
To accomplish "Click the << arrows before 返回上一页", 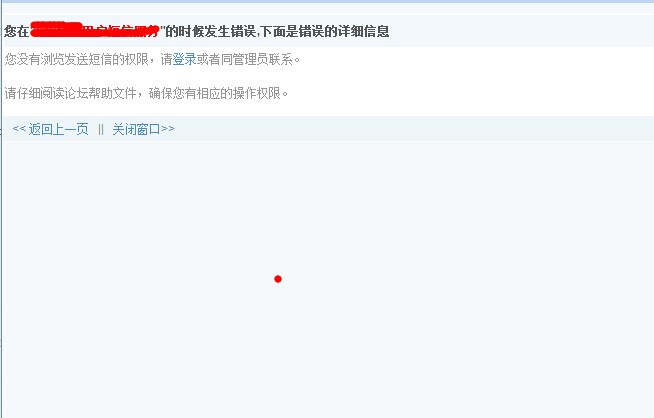I will (x=19, y=129).
